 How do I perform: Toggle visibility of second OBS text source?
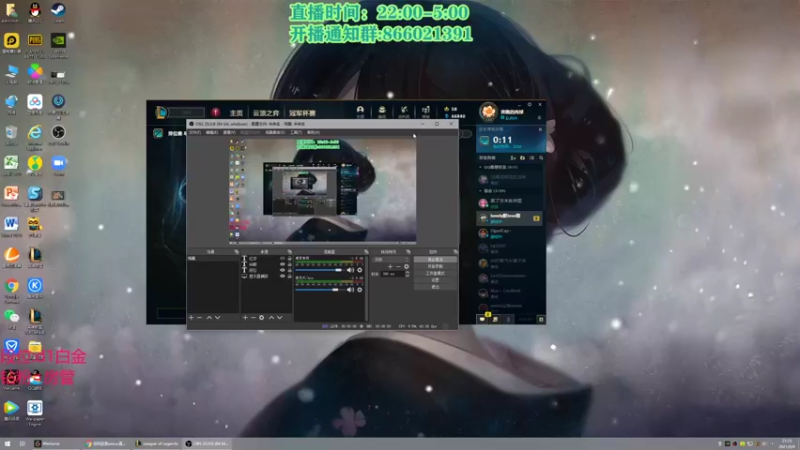282,264
